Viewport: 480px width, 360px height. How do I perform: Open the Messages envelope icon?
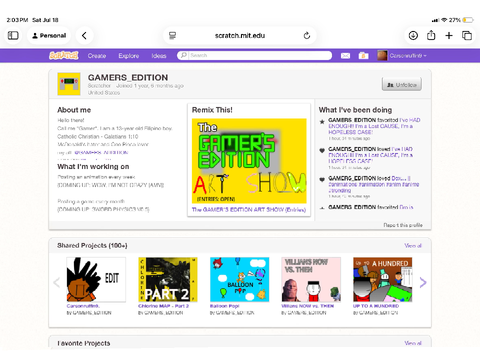click(345, 56)
